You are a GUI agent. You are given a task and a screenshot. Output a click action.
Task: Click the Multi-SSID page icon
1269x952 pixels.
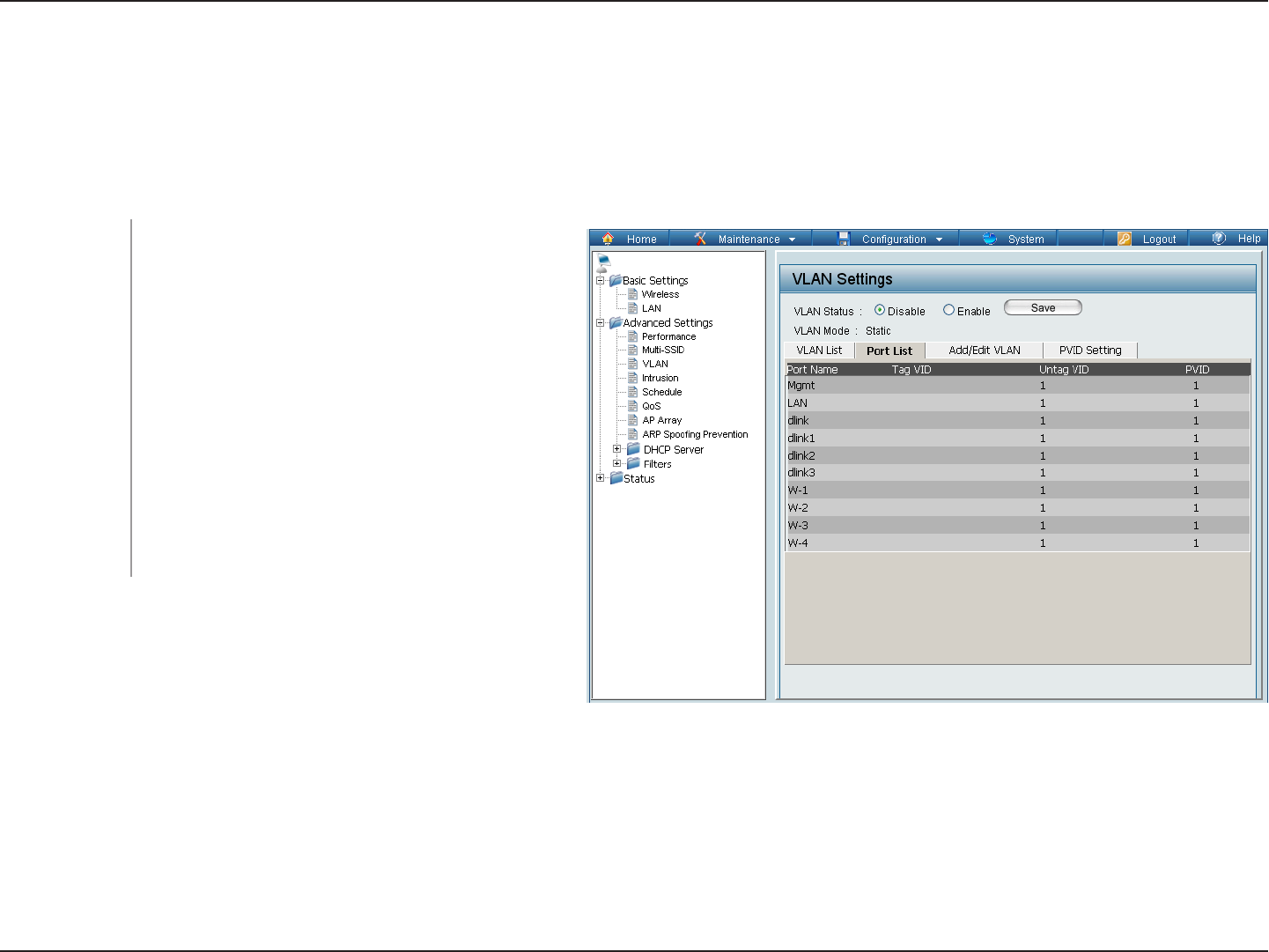click(x=632, y=350)
